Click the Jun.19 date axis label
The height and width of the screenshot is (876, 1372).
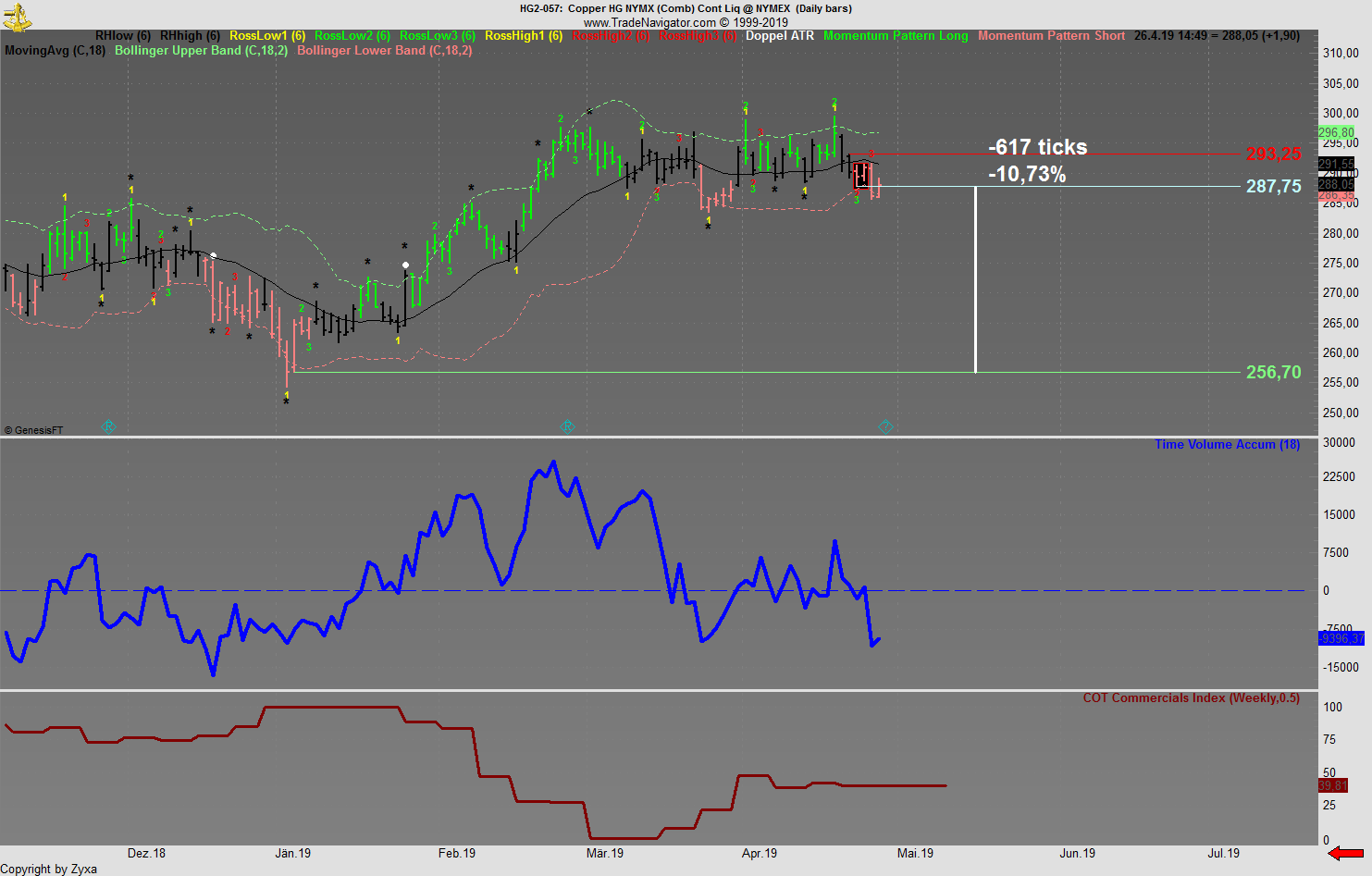1078,853
